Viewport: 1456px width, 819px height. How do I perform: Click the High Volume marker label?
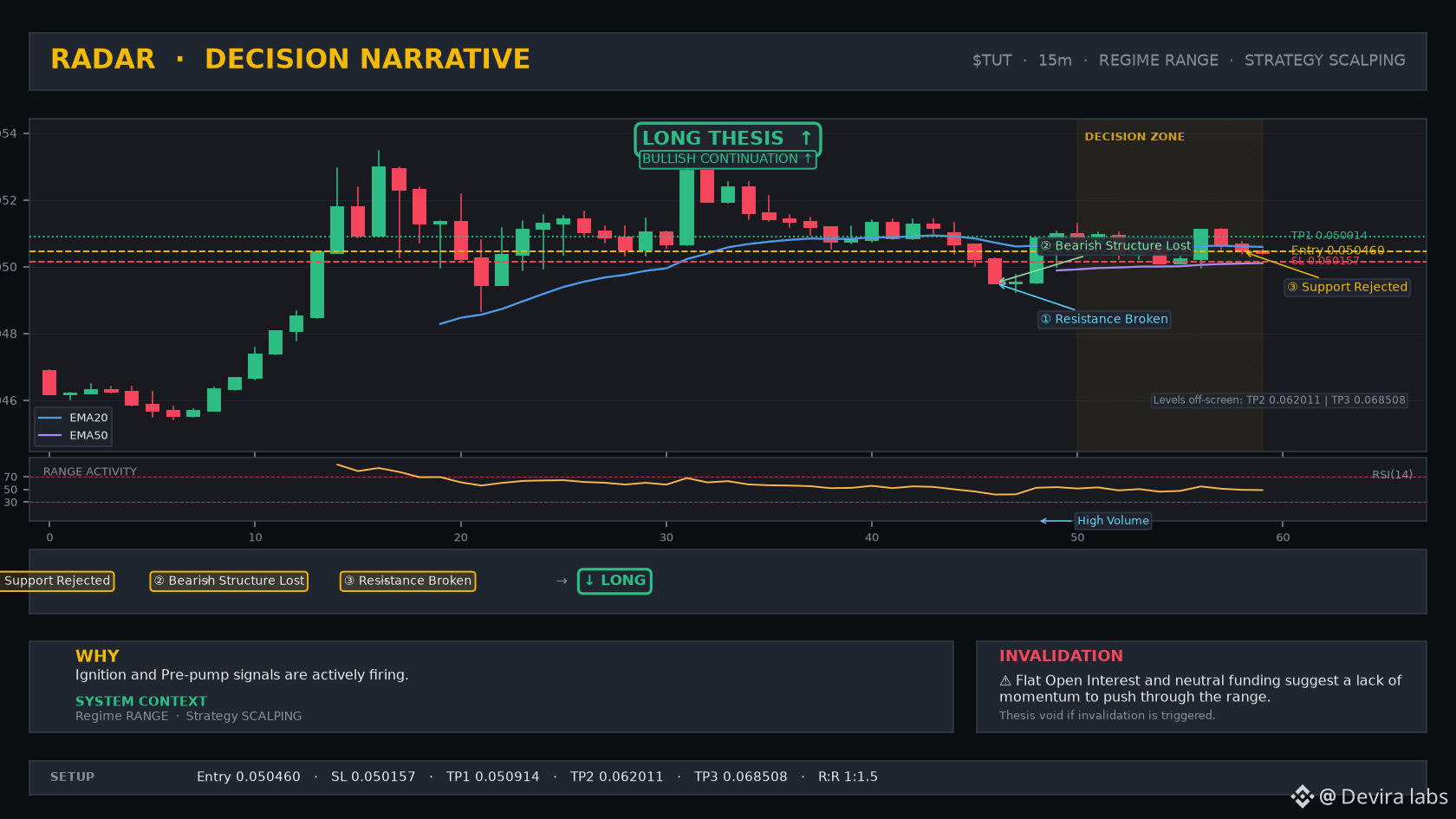[x=1113, y=521]
